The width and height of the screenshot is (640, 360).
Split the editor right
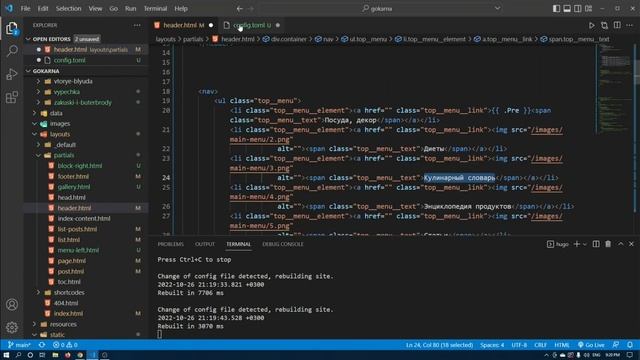pyautogui.click(x=617, y=25)
